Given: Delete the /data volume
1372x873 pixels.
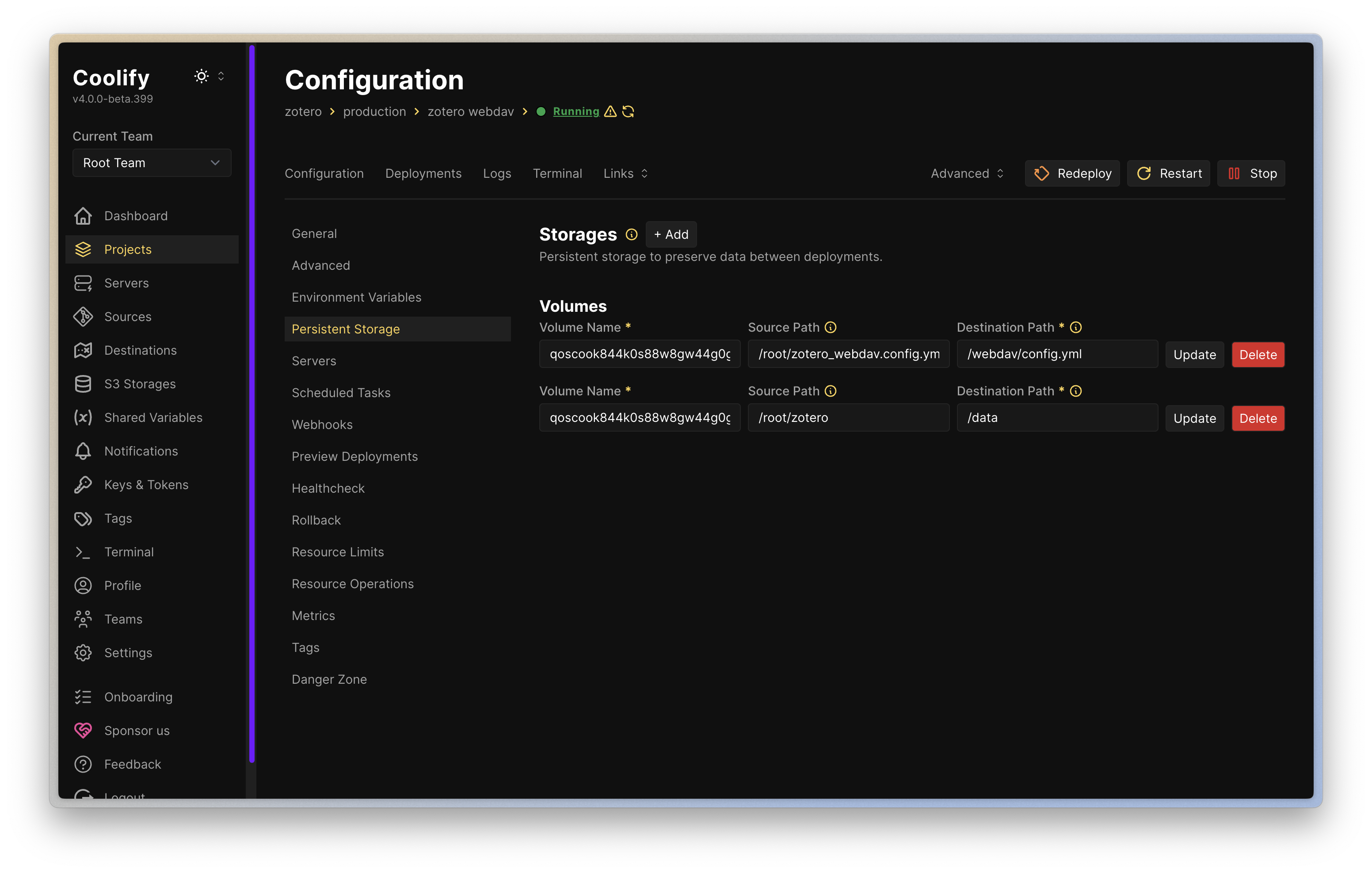Looking at the screenshot, I should point(1258,418).
